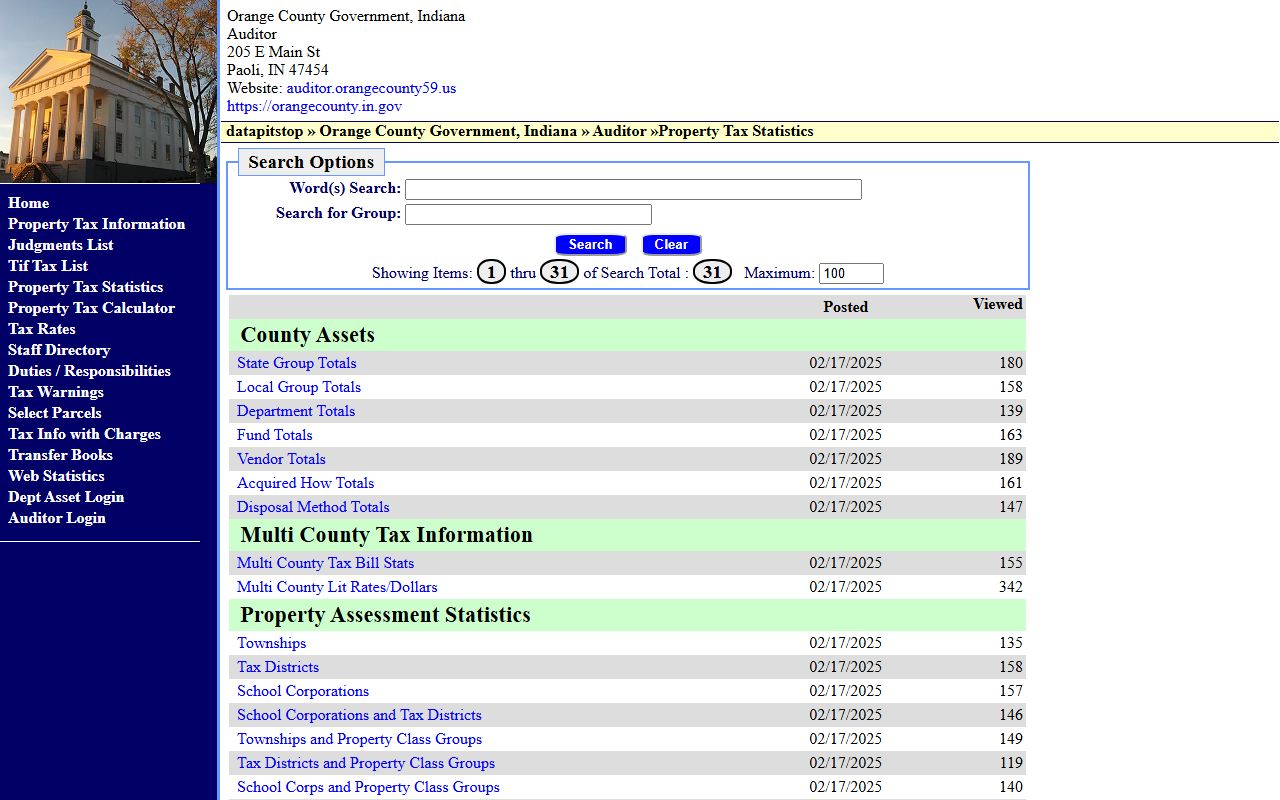Open Multi County Lit Rates/Dollars
Screen dimensions: 1280x800
337,587
